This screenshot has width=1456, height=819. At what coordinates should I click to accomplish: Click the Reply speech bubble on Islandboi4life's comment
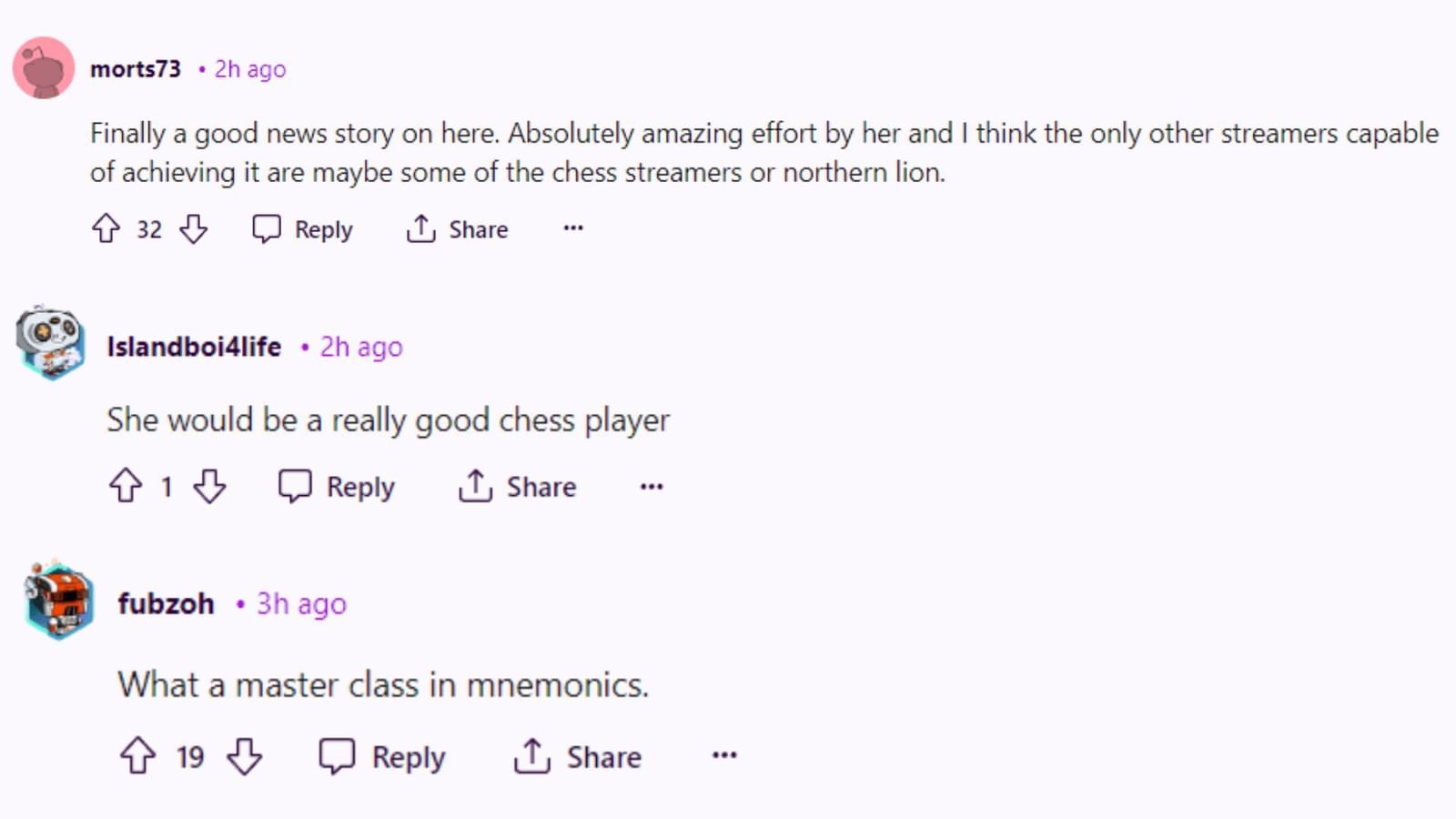coord(295,487)
